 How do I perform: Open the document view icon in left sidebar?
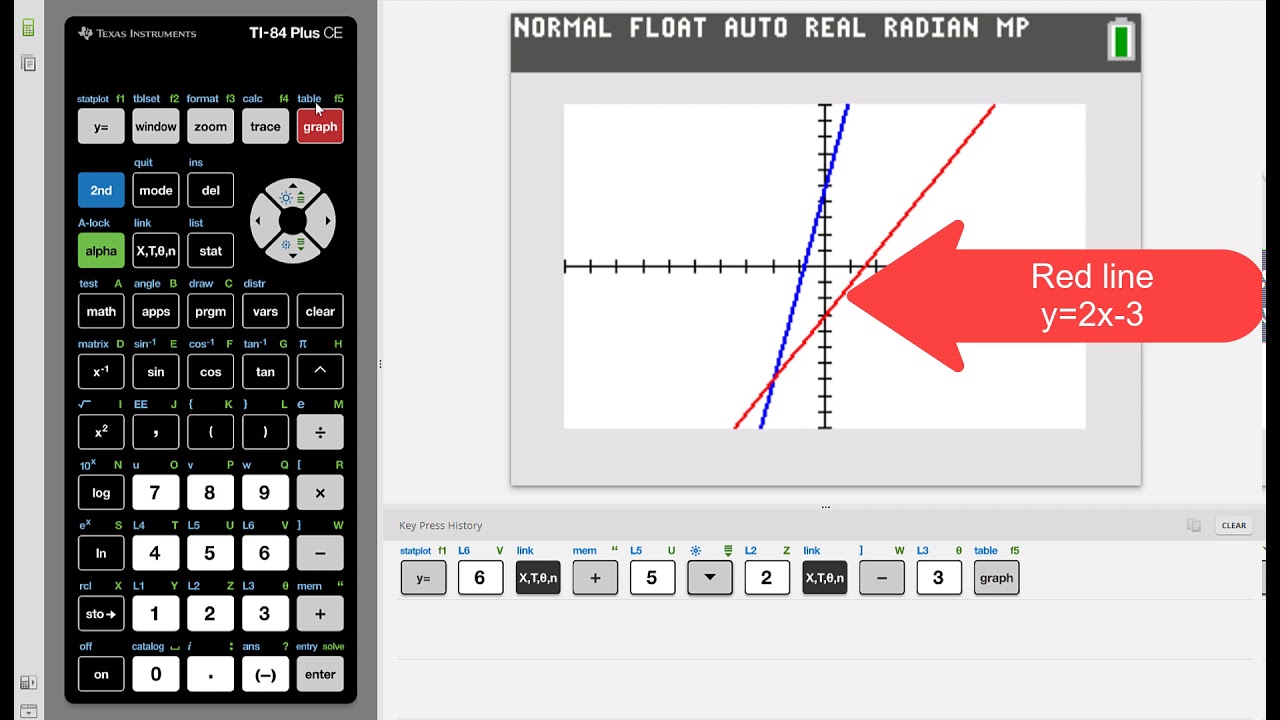coord(28,63)
